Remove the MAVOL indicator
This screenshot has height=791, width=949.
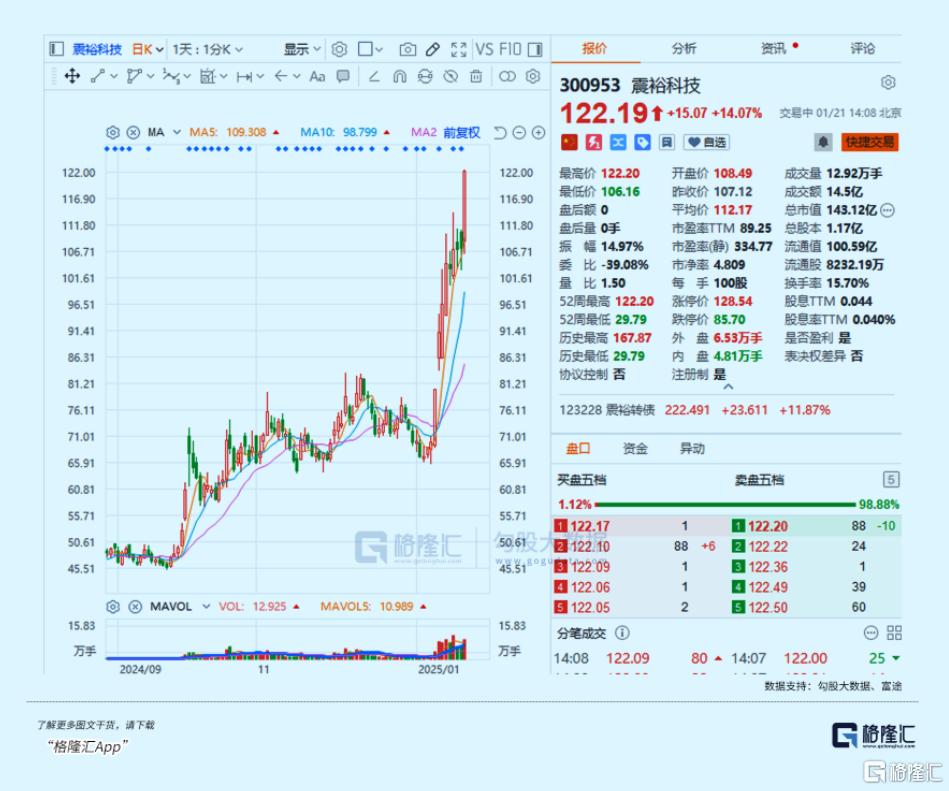pos(136,606)
